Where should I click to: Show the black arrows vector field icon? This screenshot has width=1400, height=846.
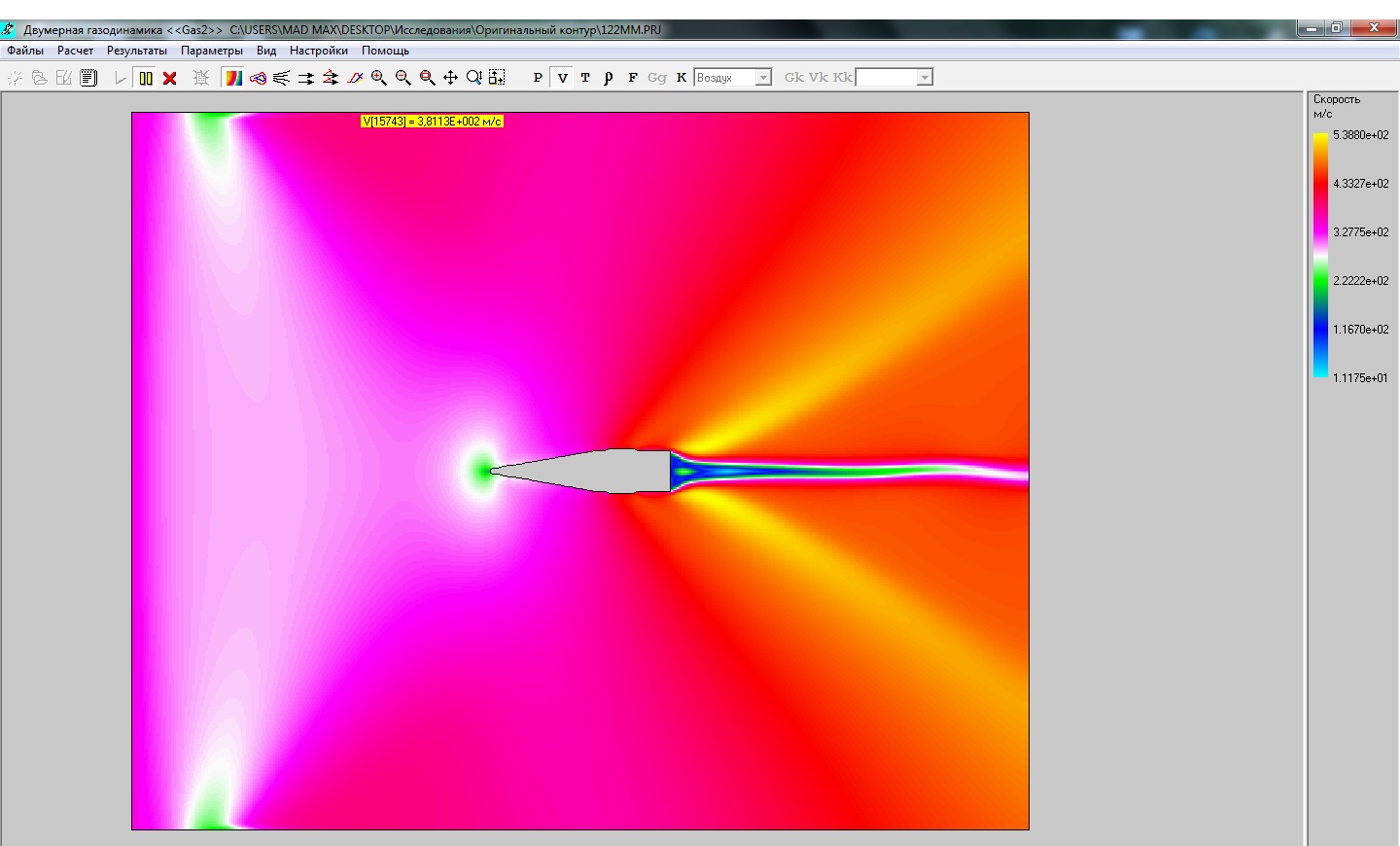pos(306,78)
